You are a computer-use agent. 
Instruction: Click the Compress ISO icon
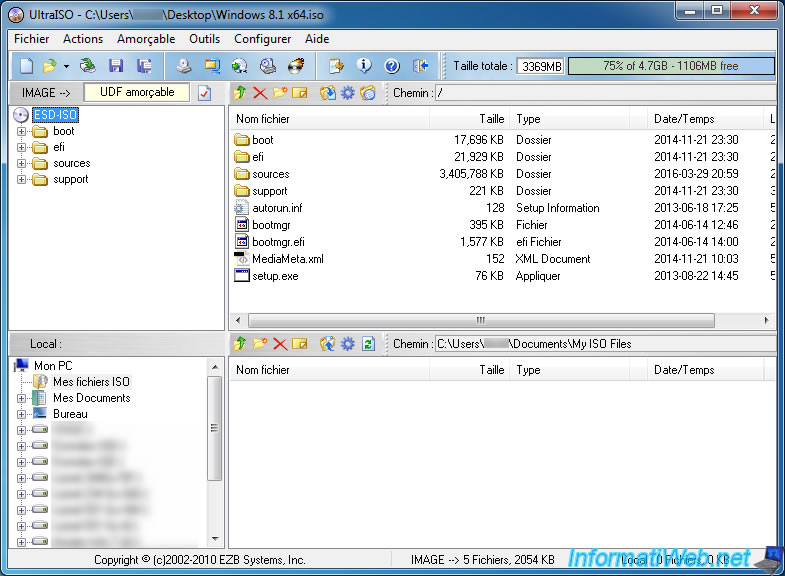pyautogui.click(x=212, y=66)
